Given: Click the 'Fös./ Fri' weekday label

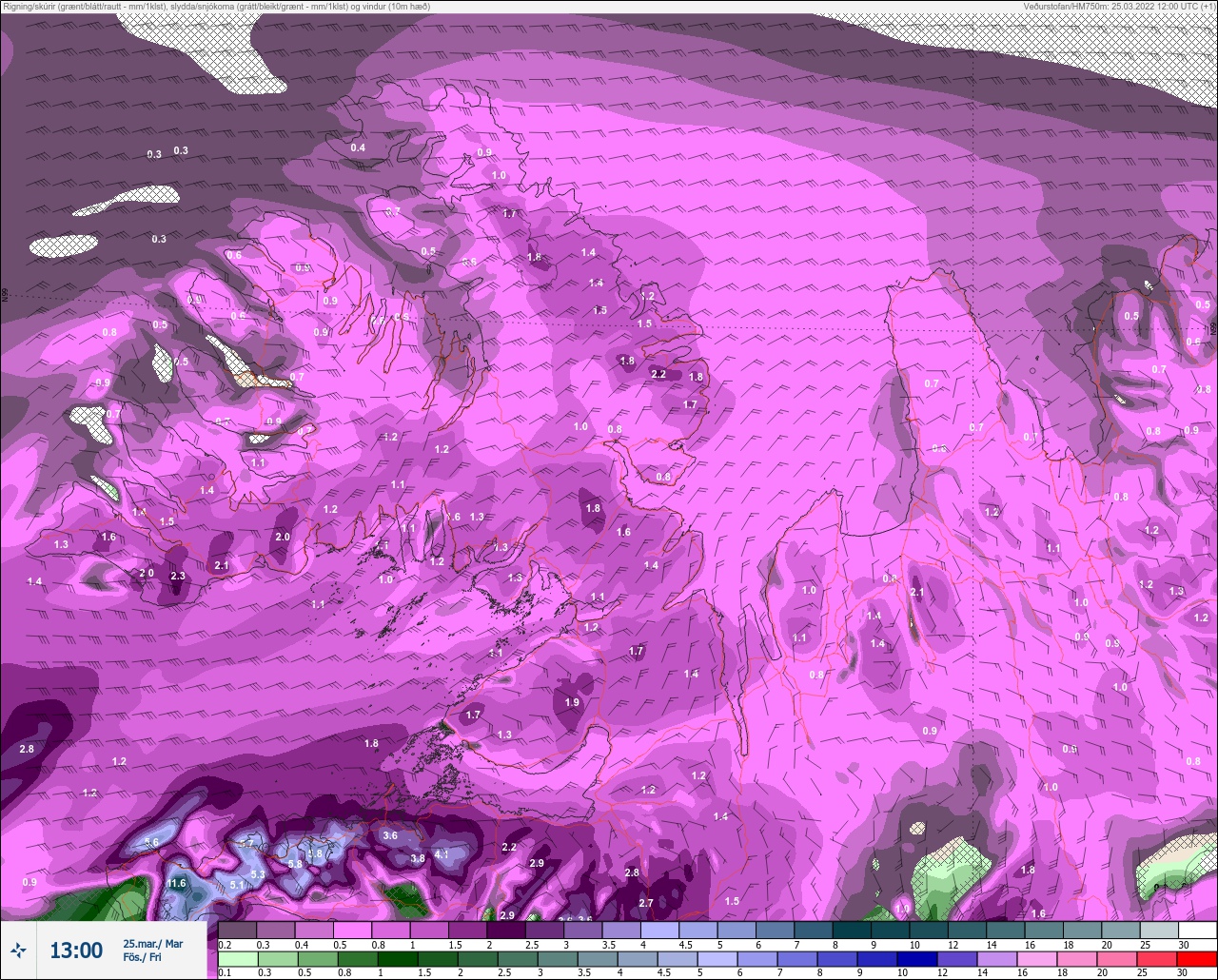Looking at the screenshot, I should pyautogui.click(x=142, y=957).
